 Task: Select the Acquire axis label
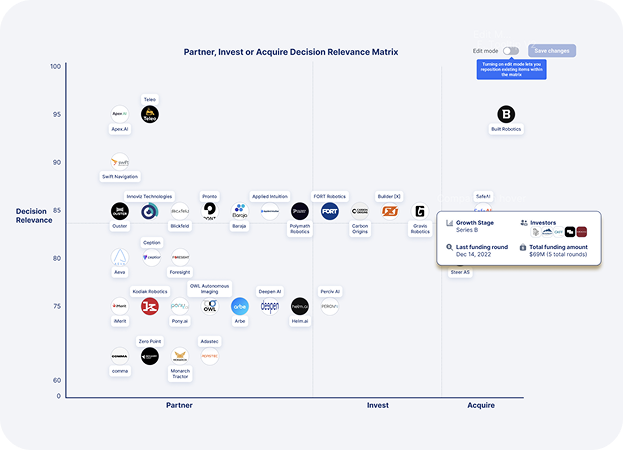pyautogui.click(x=481, y=405)
